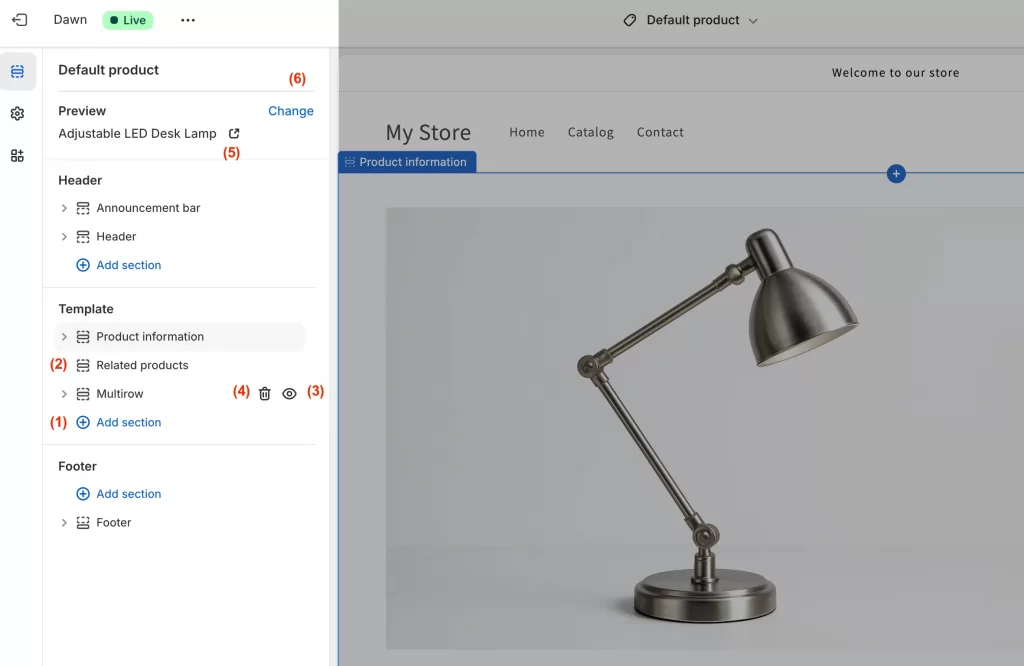Expand the Announcement bar section
The image size is (1024, 666).
[64, 208]
